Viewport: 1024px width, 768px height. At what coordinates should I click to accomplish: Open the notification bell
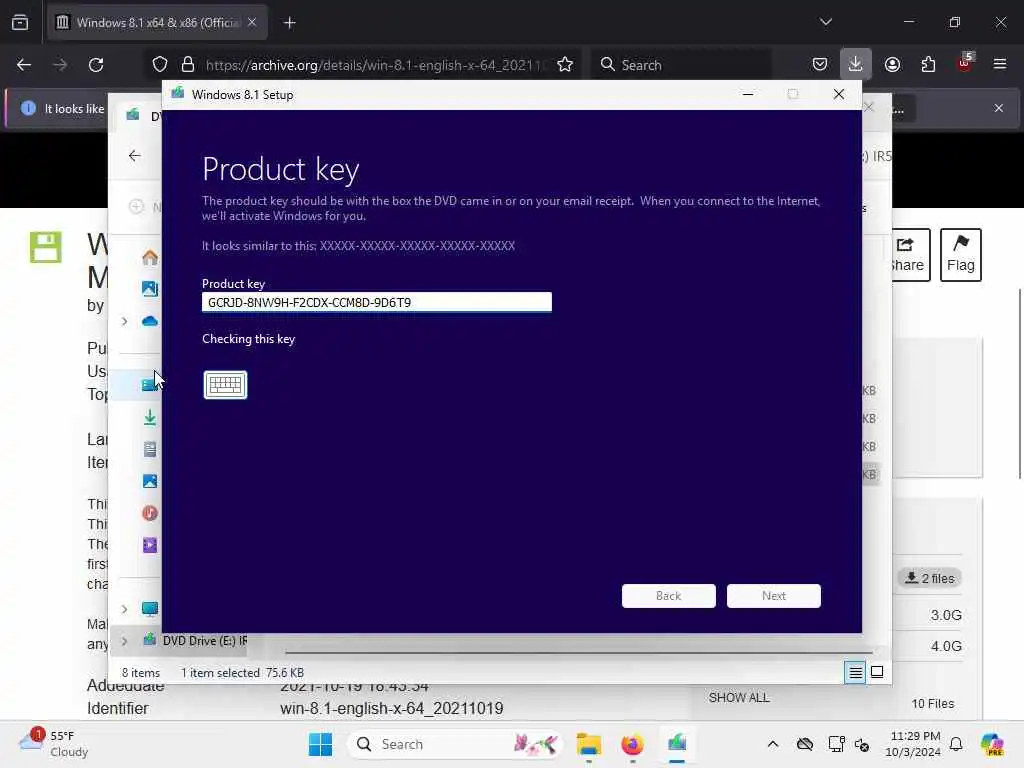point(956,744)
